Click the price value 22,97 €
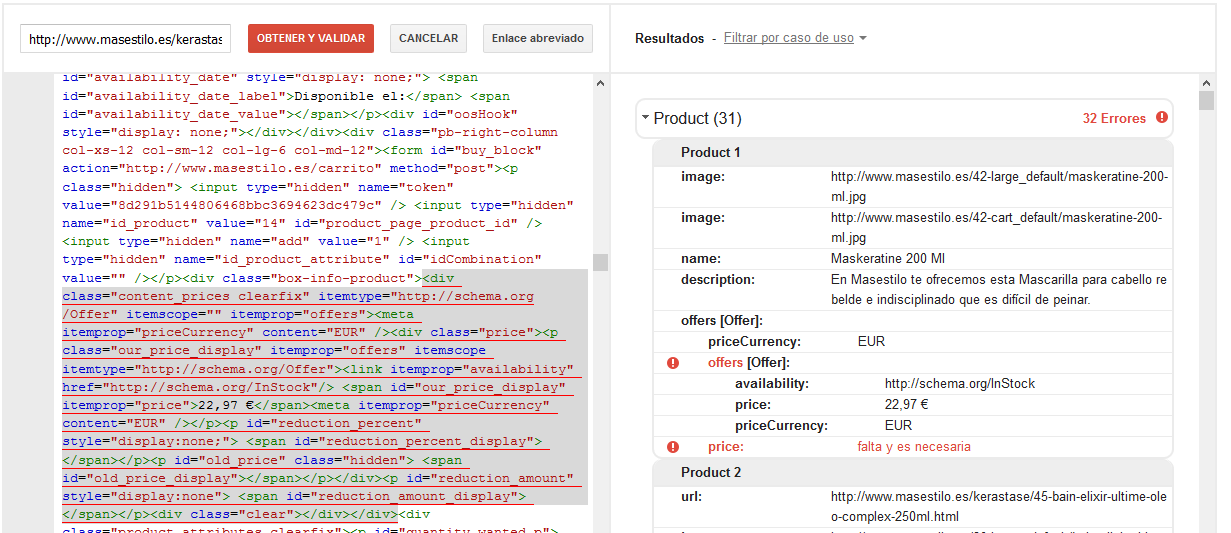This screenshot has width=1231, height=533. [906, 405]
